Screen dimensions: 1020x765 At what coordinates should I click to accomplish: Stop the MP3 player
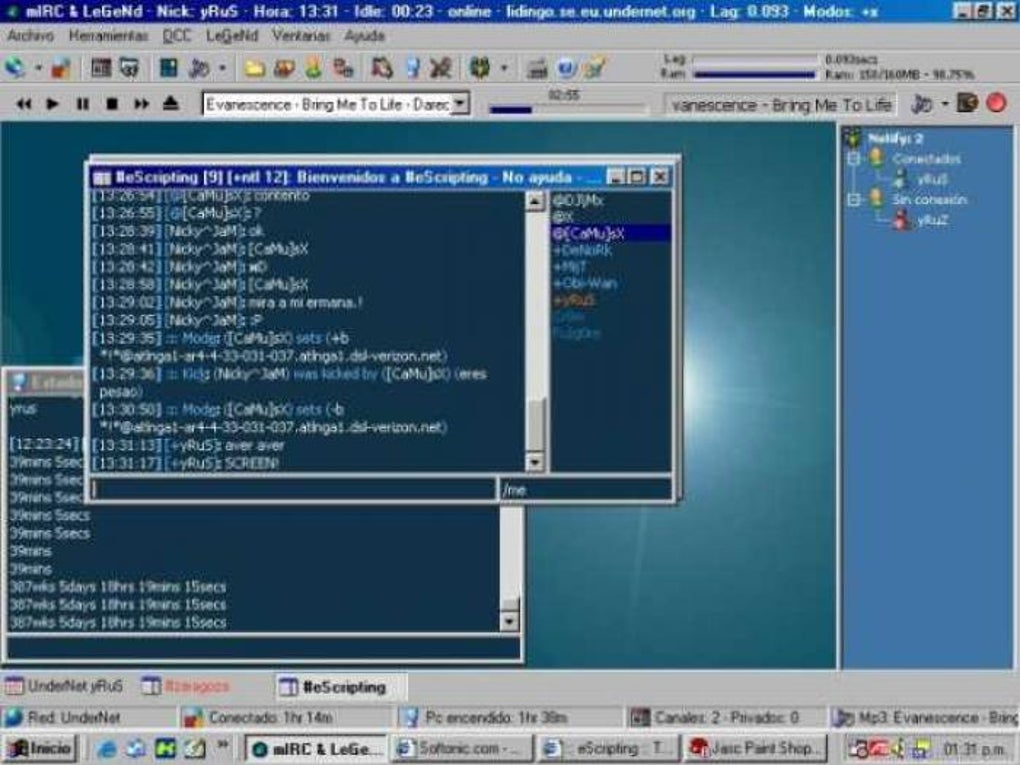pyautogui.click(x=112, y=103)
